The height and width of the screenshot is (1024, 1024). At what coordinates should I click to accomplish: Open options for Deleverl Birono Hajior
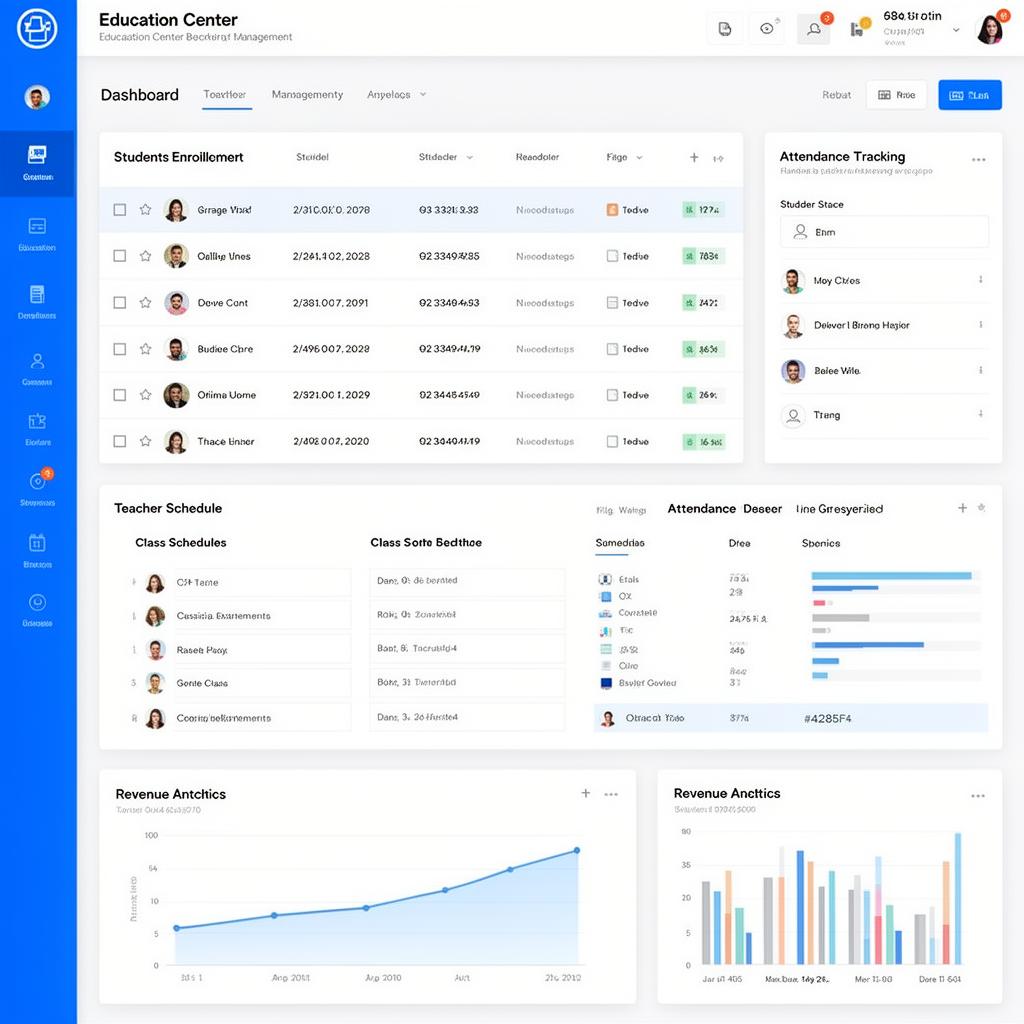click(x=980, y=325)
